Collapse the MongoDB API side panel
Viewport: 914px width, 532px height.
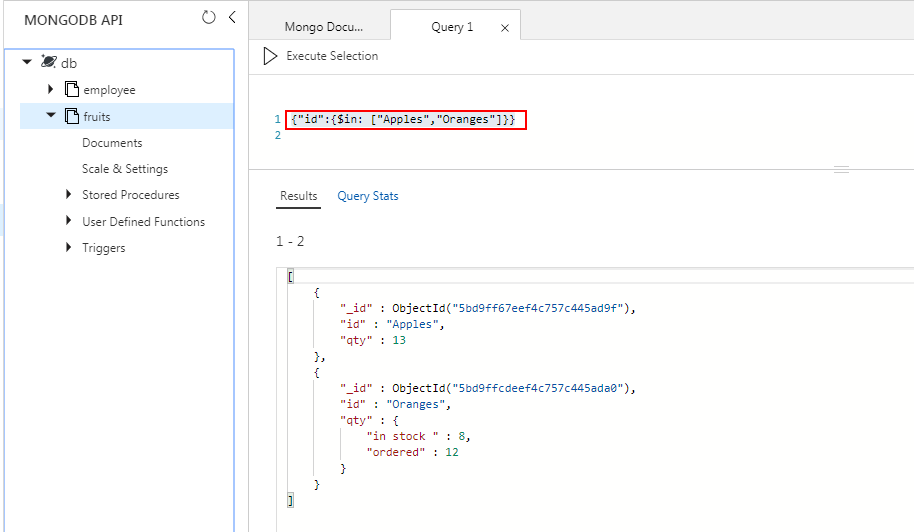pos(232,17)
